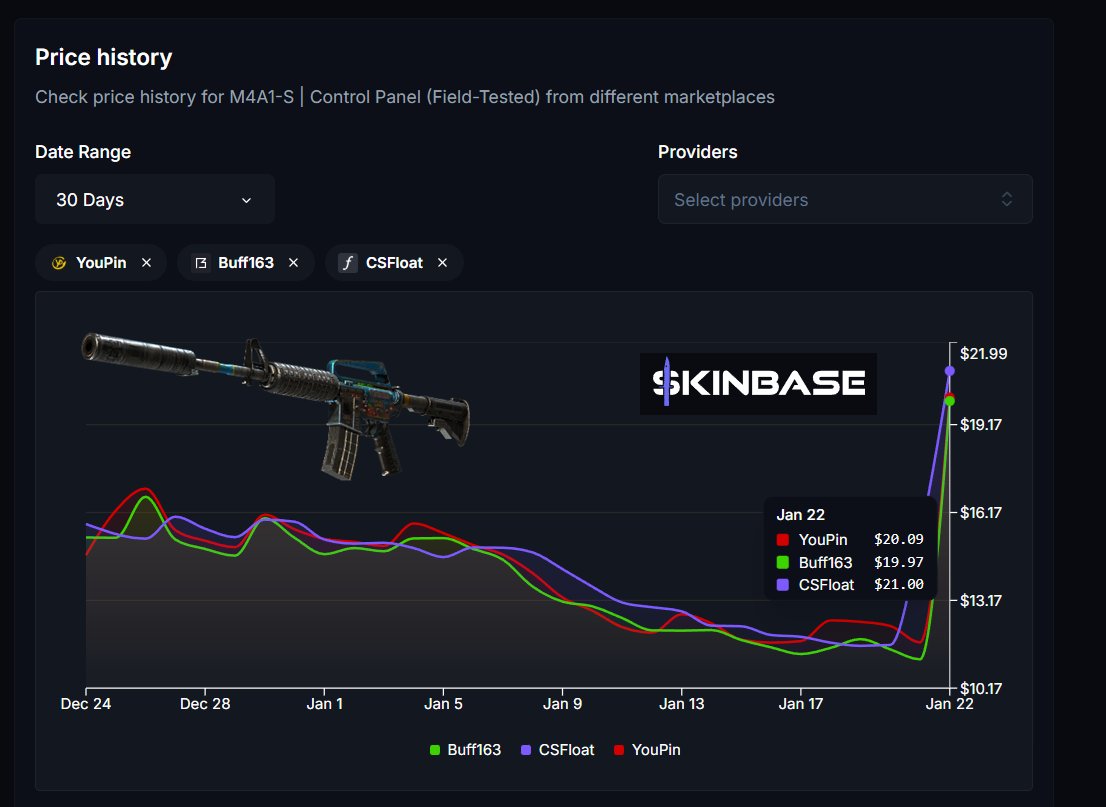Click the red YouPin legend color square

pyautogui.click(x=619, y=751)
